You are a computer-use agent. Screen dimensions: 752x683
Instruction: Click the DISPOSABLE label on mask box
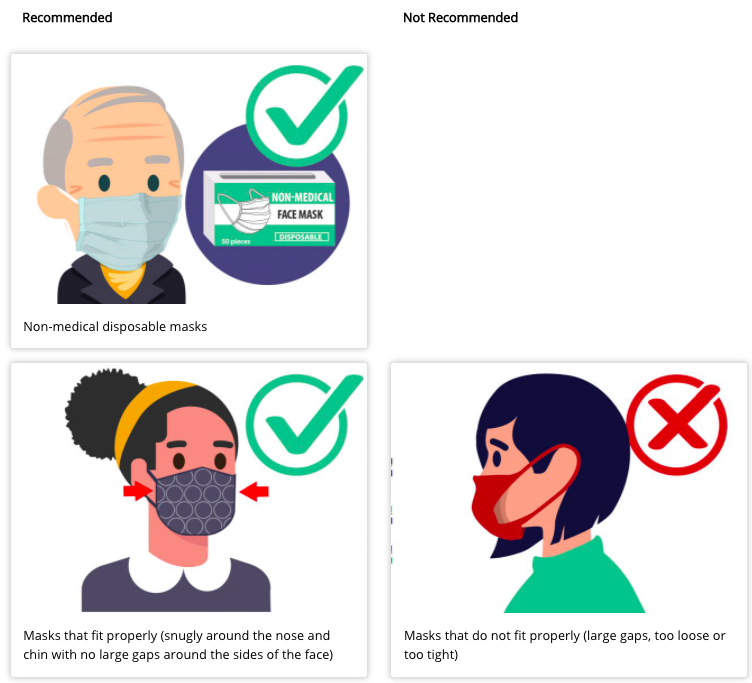coord(302,237)
